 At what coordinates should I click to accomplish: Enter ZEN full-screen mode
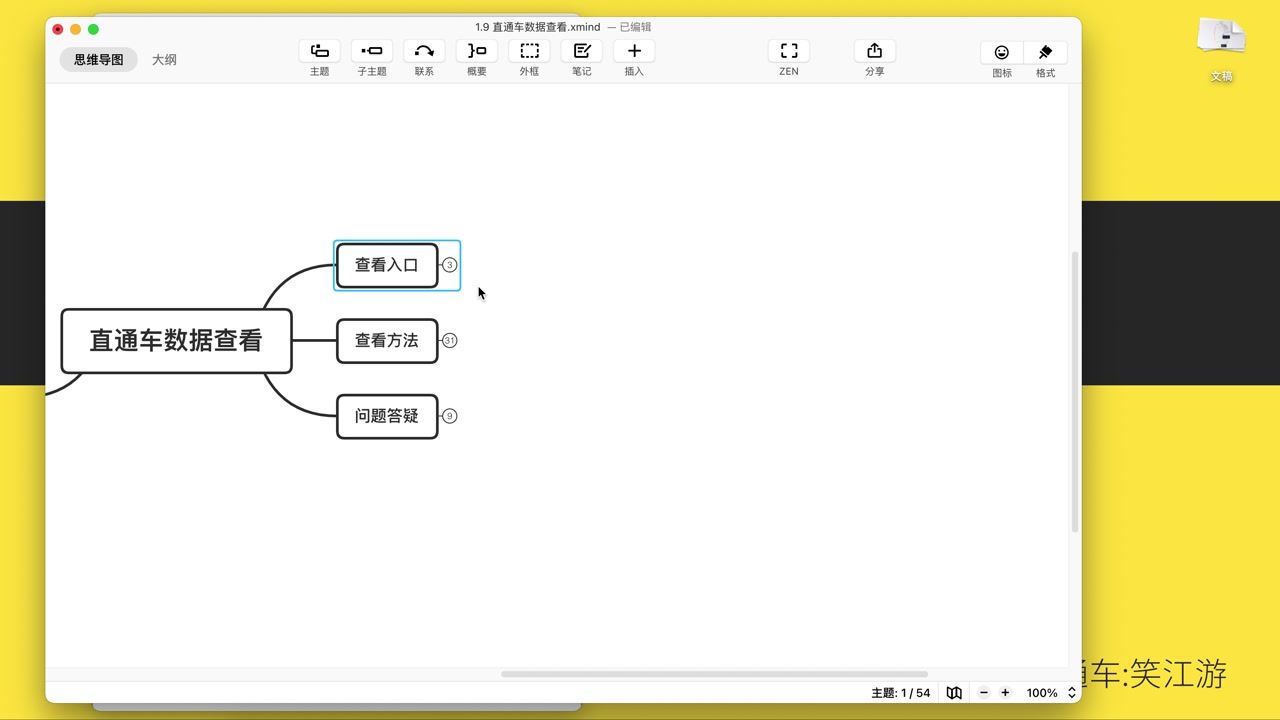pos(789,51)
